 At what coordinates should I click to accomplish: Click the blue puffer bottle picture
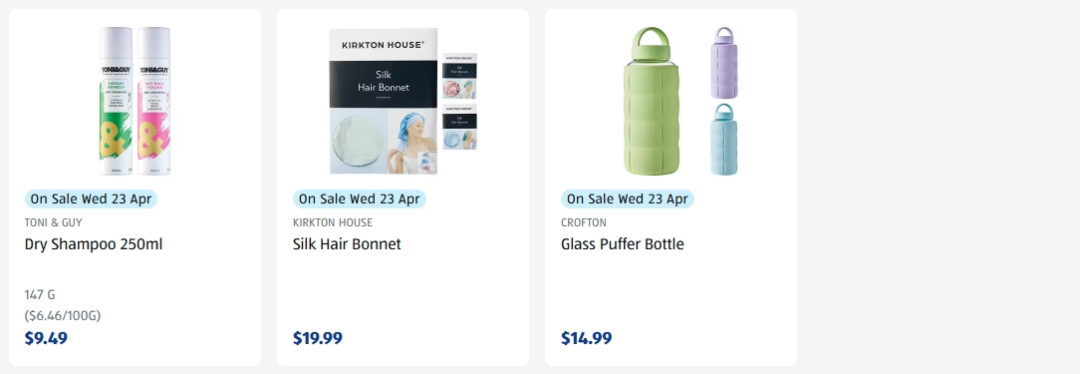(x=723, y=139)
